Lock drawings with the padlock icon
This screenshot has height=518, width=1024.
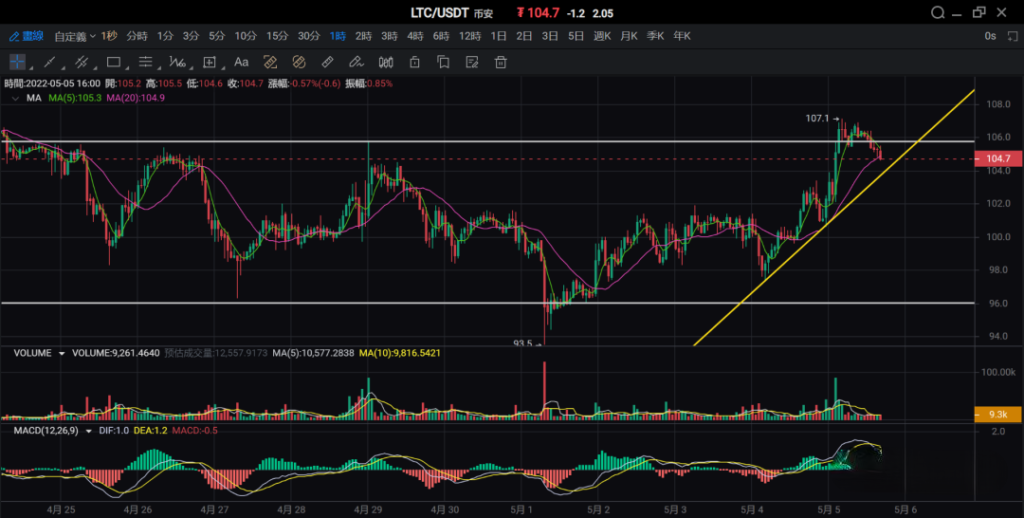click(415, 62)
